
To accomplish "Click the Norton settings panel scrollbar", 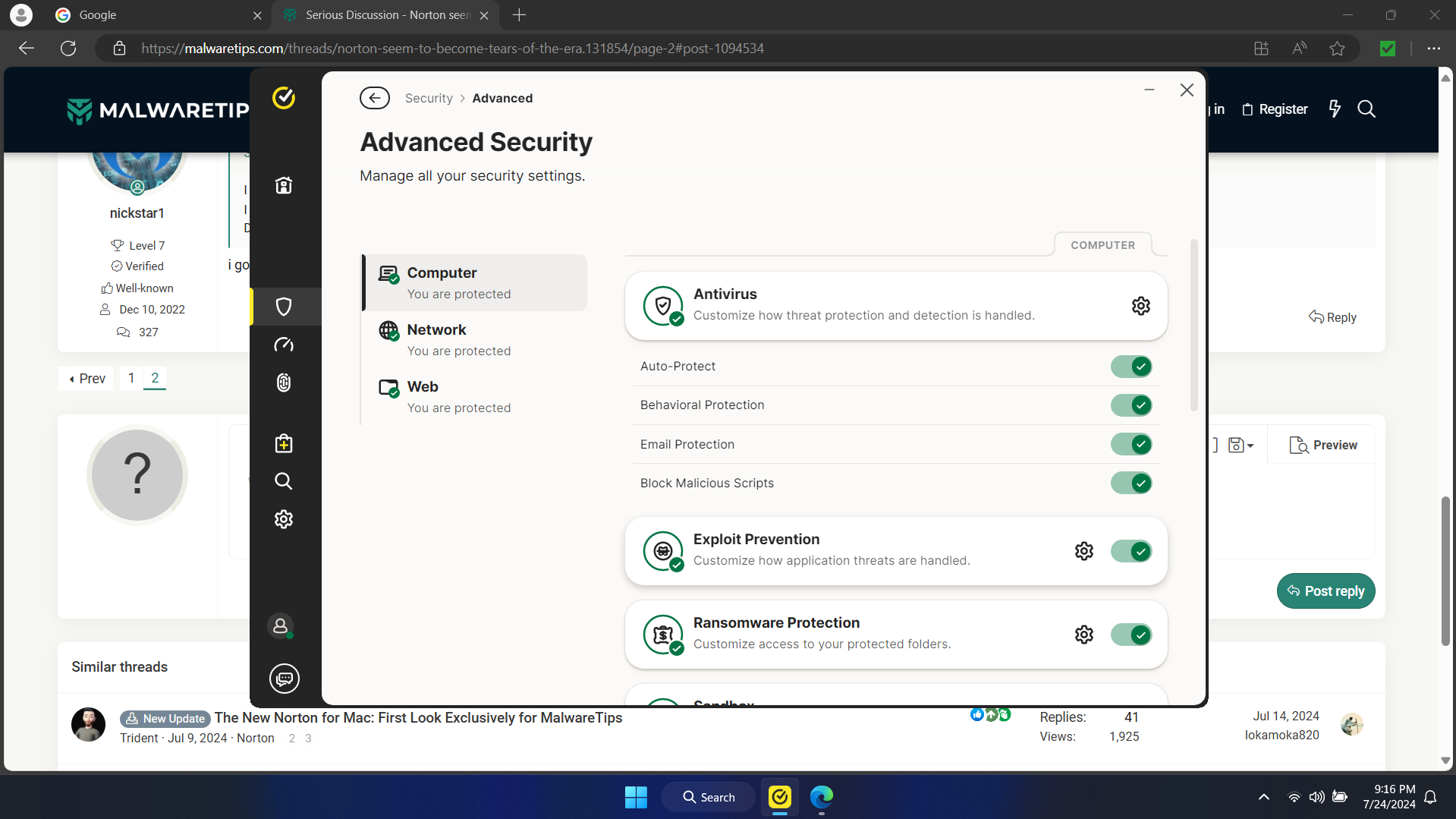I will pos(1193,326).
